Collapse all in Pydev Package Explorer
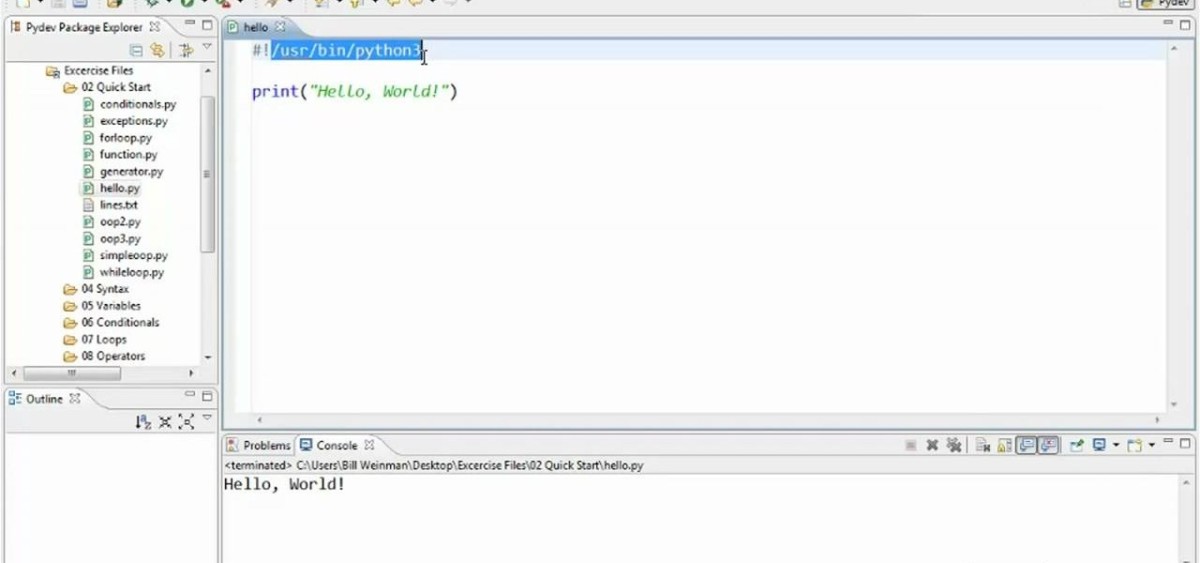 click(137, 49)
